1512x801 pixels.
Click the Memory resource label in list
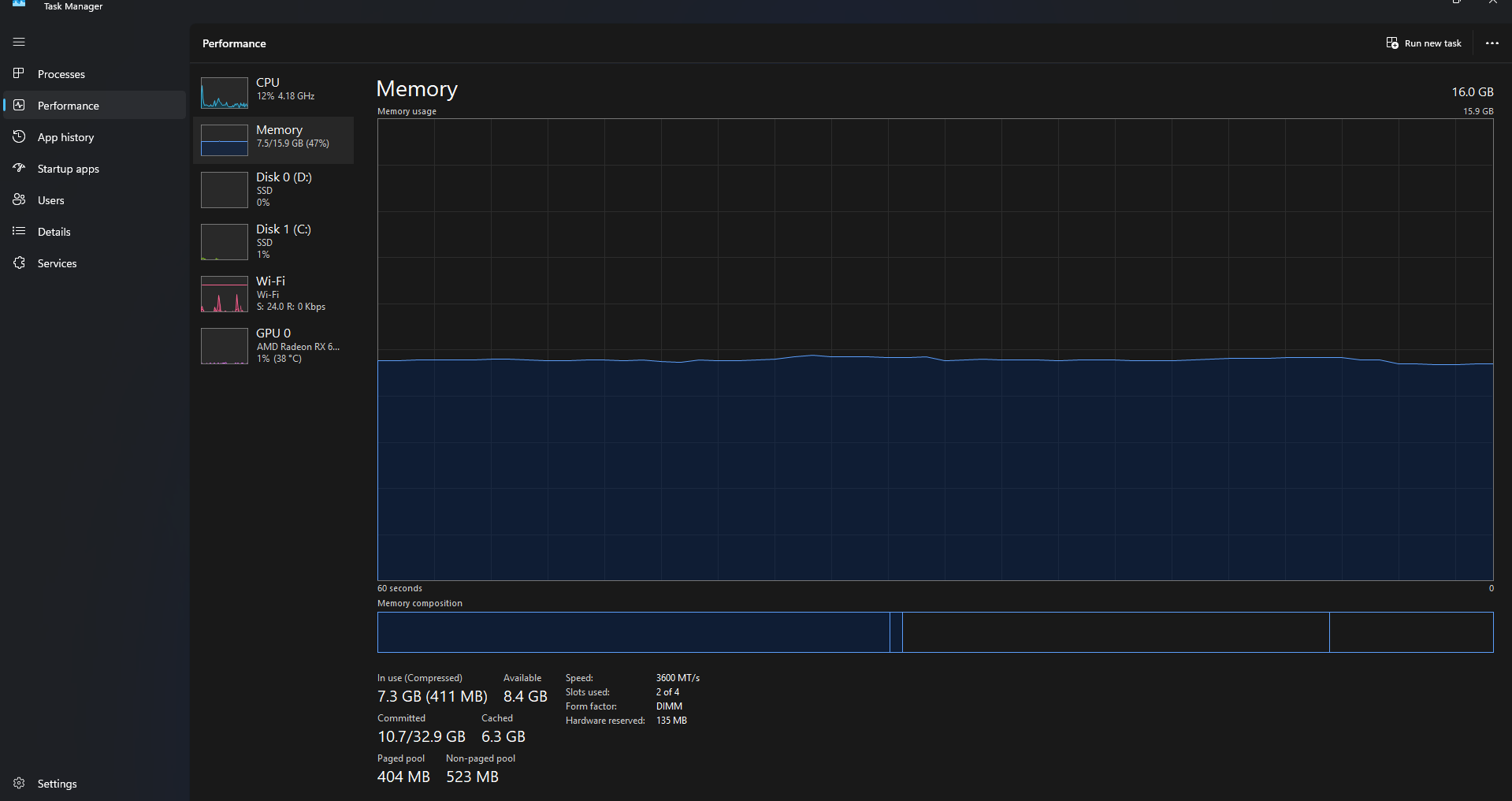(279, 129)
